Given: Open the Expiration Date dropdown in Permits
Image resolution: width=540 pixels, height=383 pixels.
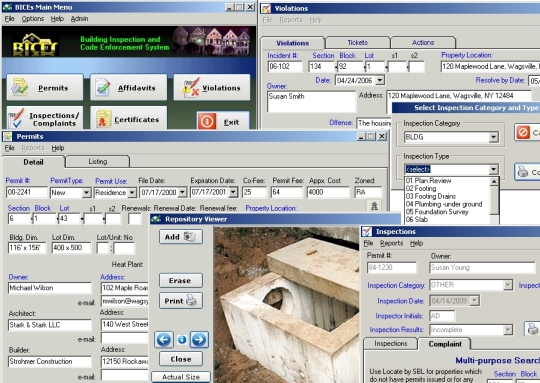Looking at the screenshot, I should tap(233, 192).
